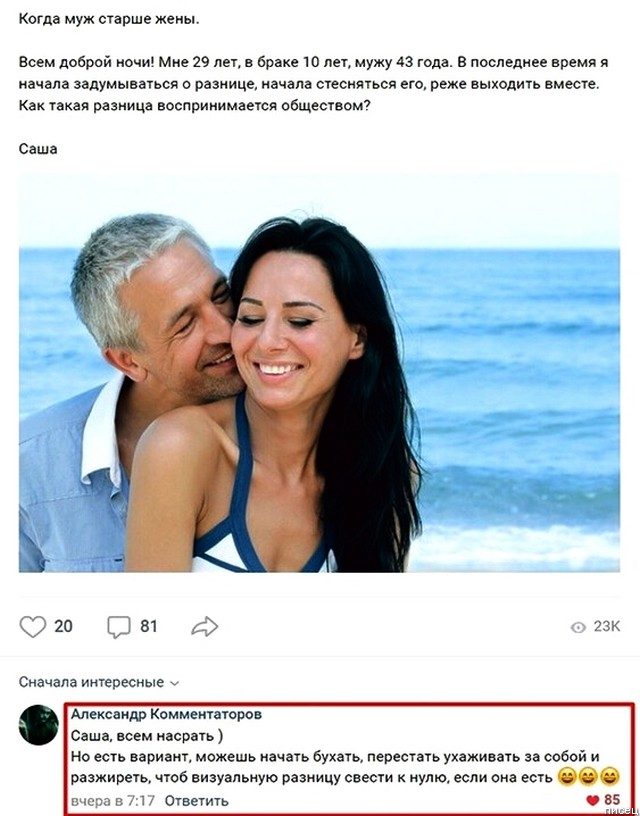Click the 23K views counter

point(607,627)
